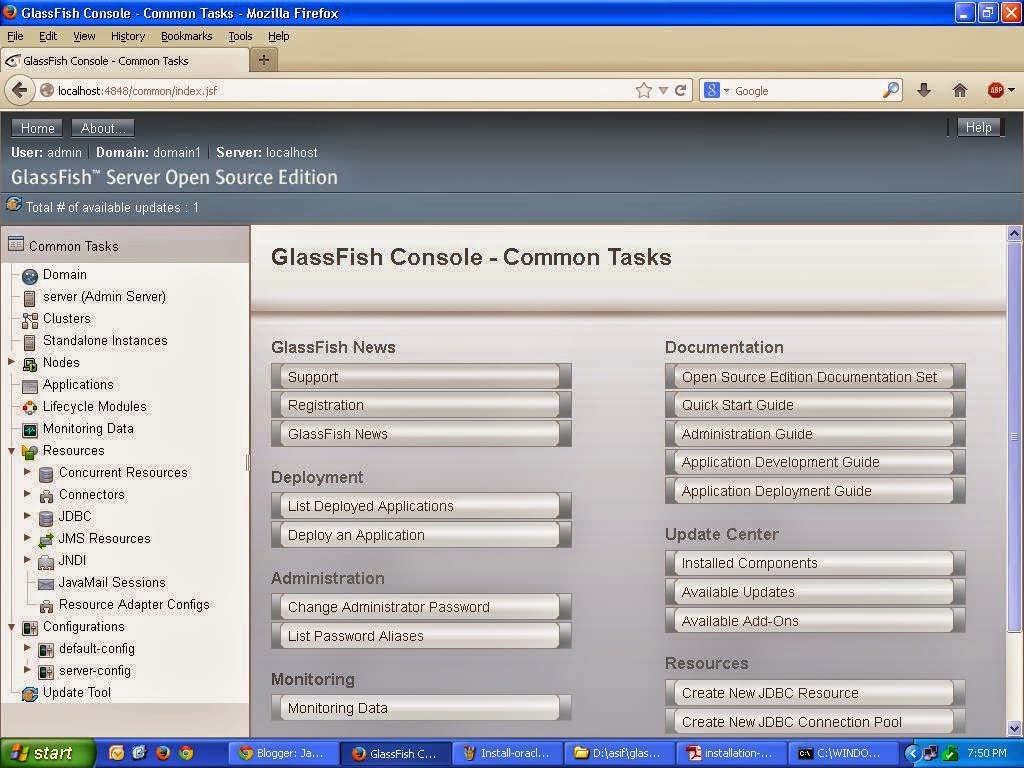1024x768 pixels.
Task: Click the default-config icon
Action: click(46, 650)
